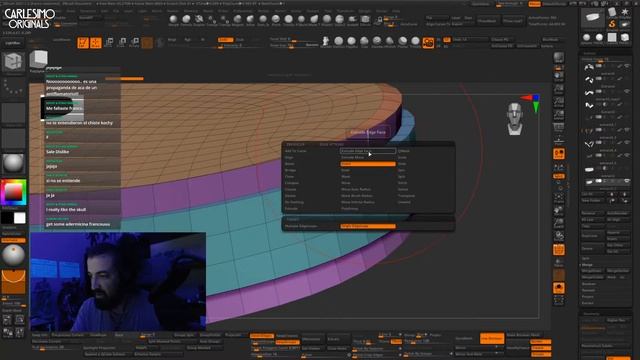This screenshot has width=640, height=360.
Task: Click the XYZ axis orientation gizmo
Action: click(532, 102)
